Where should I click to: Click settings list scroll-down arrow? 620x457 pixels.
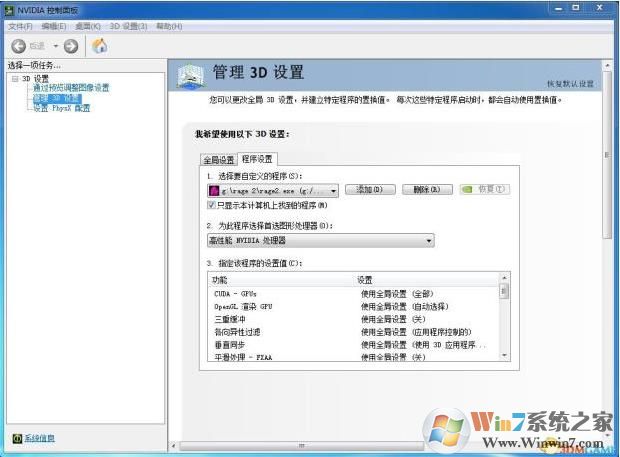(x=504, y=355)
